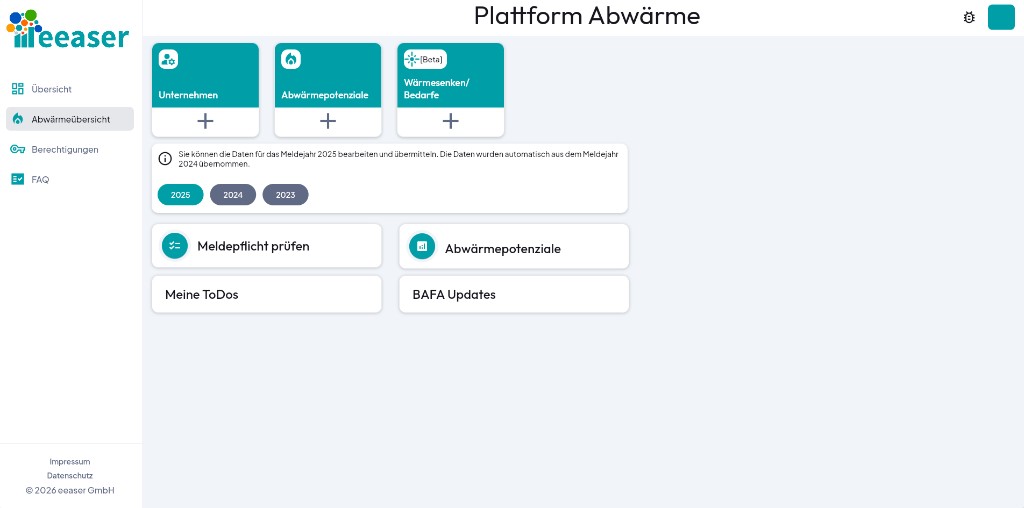Open the Wärmesenken/Bedarfe tile
1024x508 pixels.
pos(451,75)
